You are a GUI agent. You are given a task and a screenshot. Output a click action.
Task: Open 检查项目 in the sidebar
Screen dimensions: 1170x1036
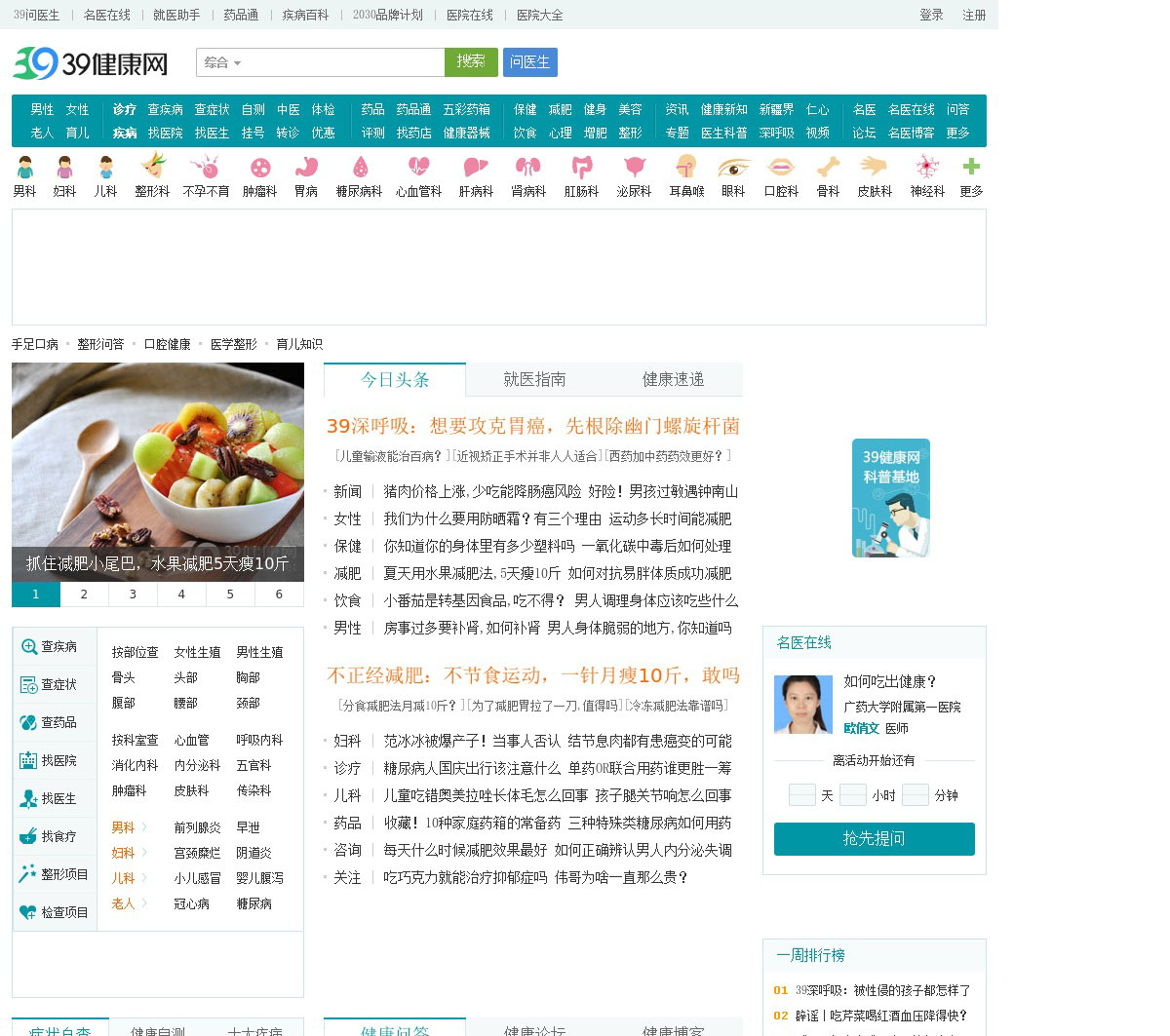(55, 912)
